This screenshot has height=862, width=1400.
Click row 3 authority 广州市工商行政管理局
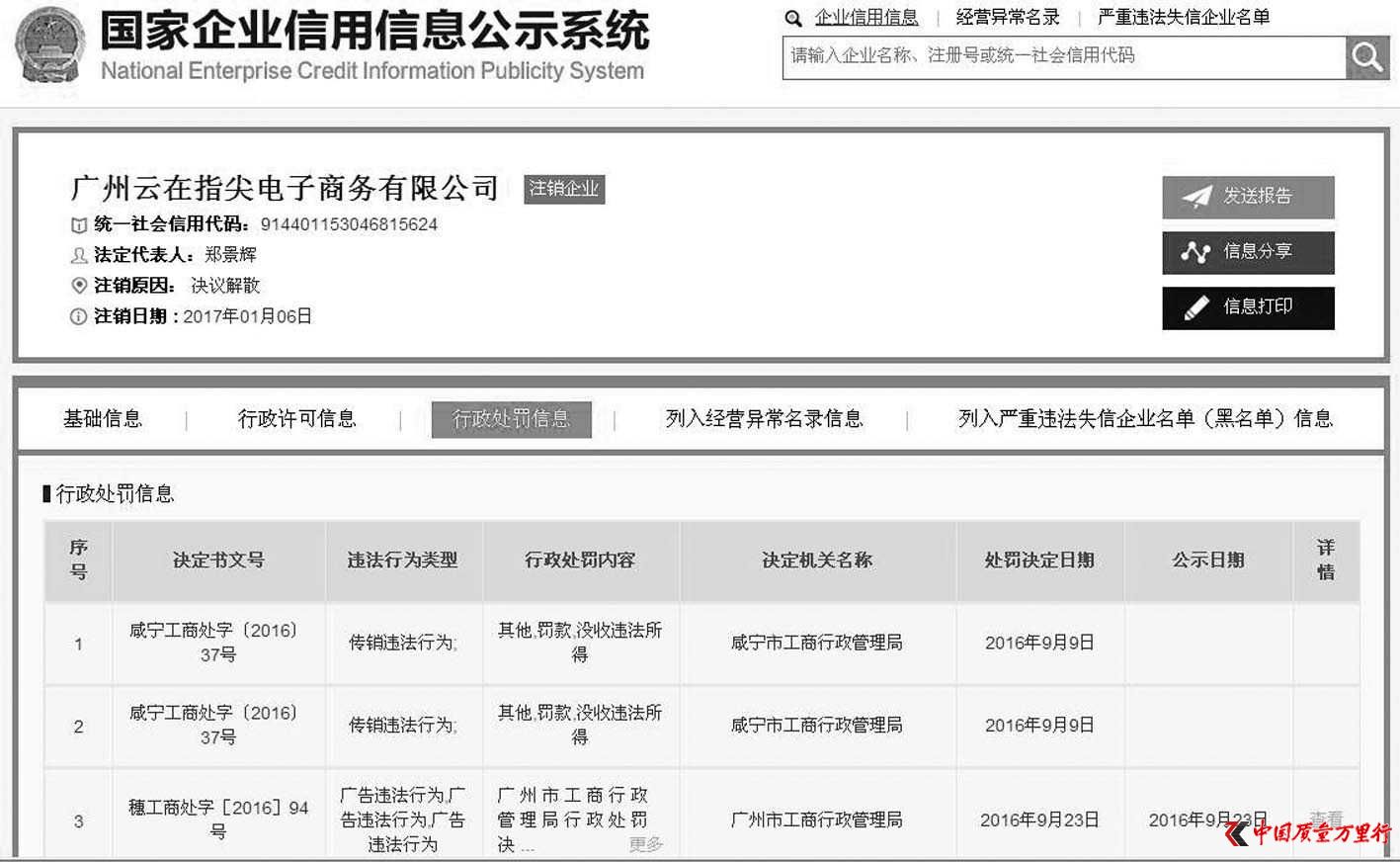point(817,819)
